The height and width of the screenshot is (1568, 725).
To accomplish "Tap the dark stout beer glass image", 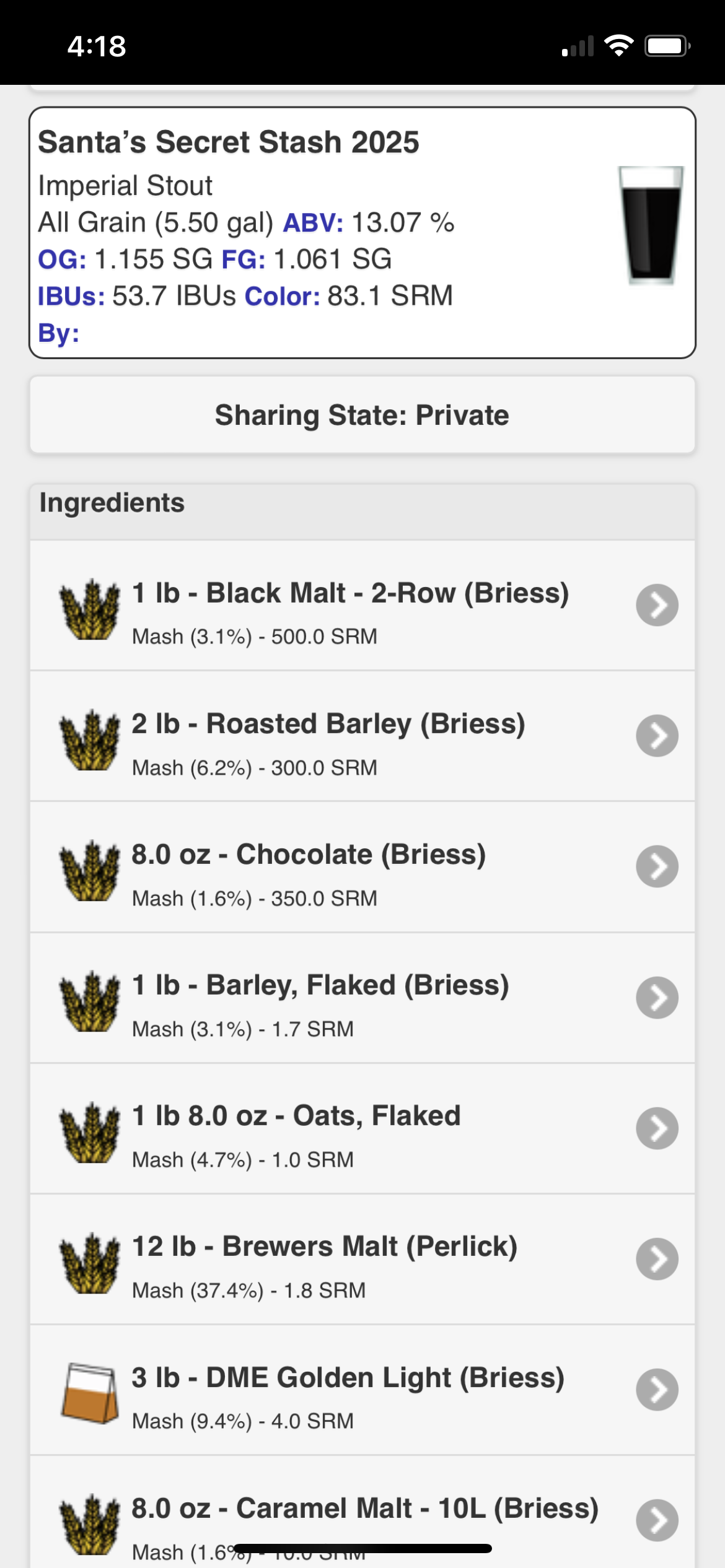I will click(x=651, y=225).
